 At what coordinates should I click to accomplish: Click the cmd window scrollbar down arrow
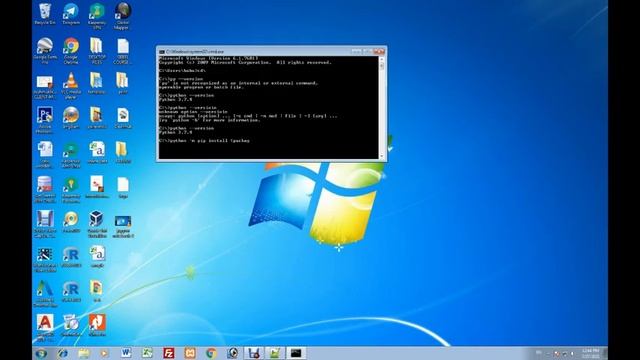pyautogui.click(x=382, y=156)
